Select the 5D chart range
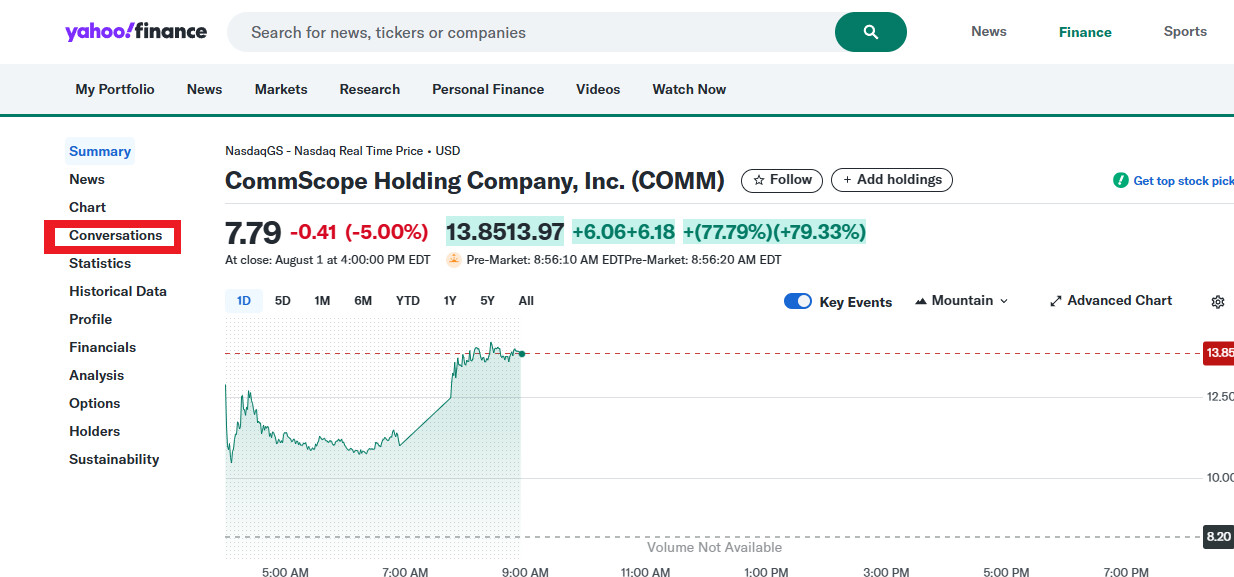This screenshot has width=1234, height=577. tap(283, 301)
